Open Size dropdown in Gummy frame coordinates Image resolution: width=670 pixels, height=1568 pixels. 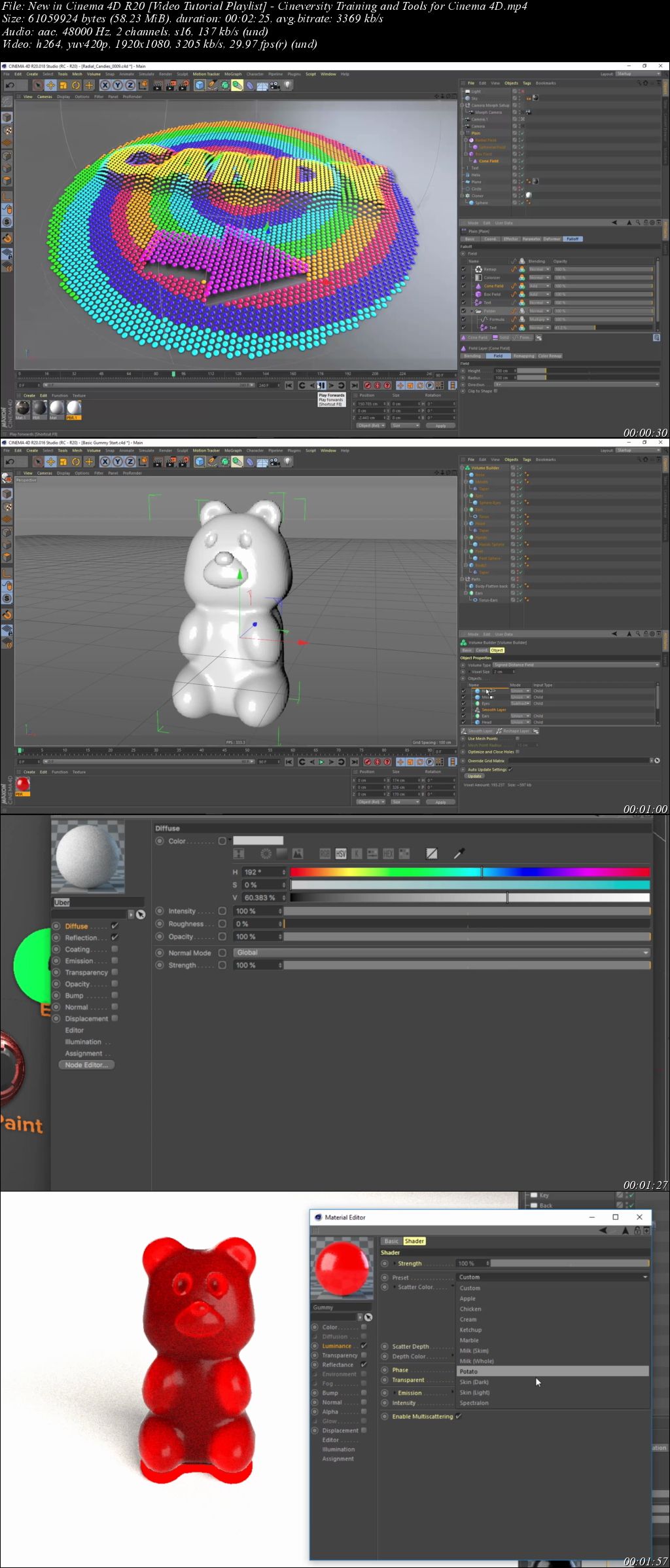[x=406, y=802]
